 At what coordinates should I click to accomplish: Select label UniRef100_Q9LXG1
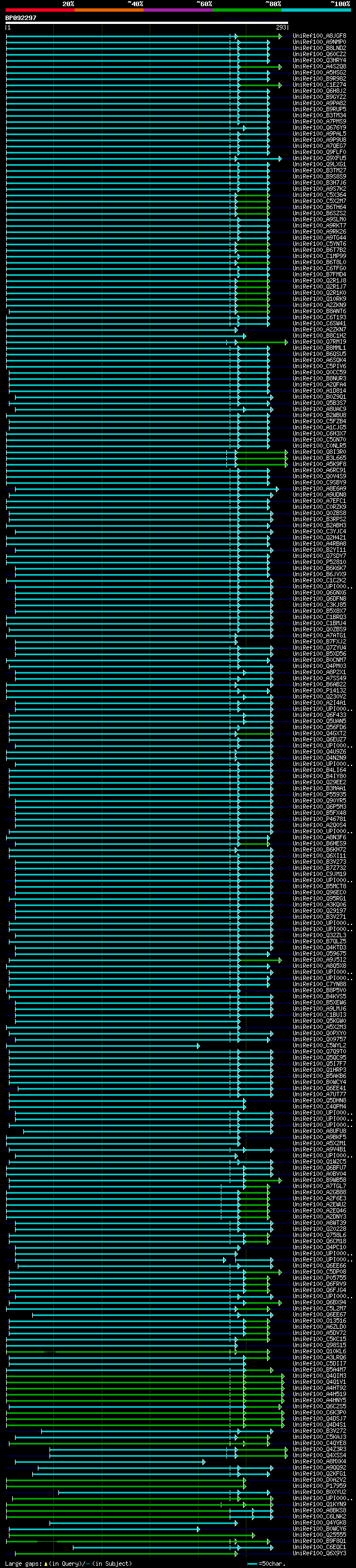(319, 164)
